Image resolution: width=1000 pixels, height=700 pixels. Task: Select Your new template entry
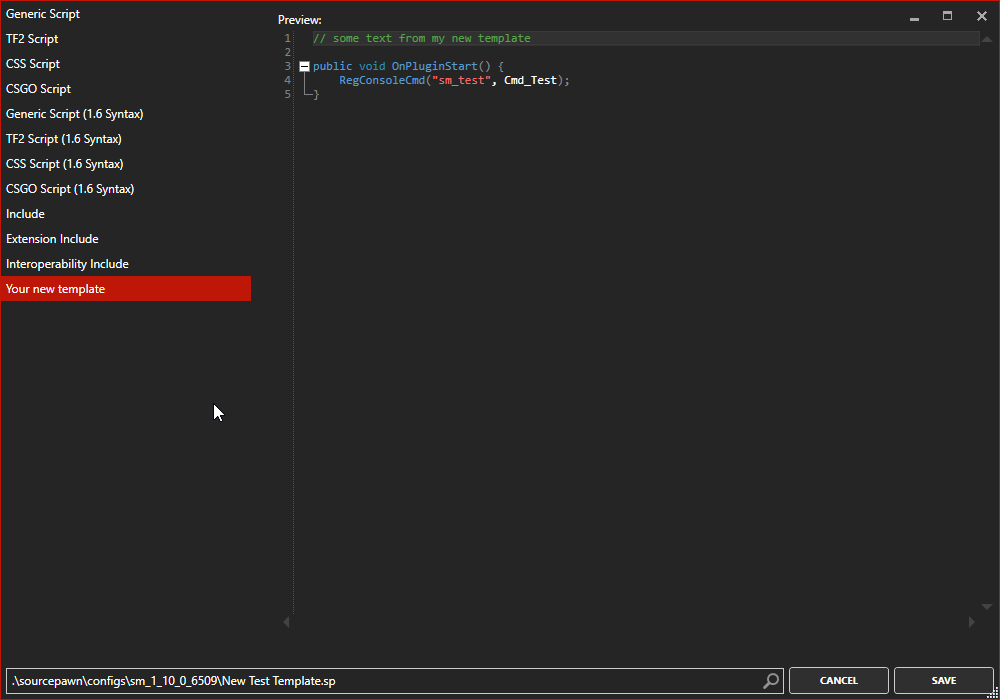126,289
